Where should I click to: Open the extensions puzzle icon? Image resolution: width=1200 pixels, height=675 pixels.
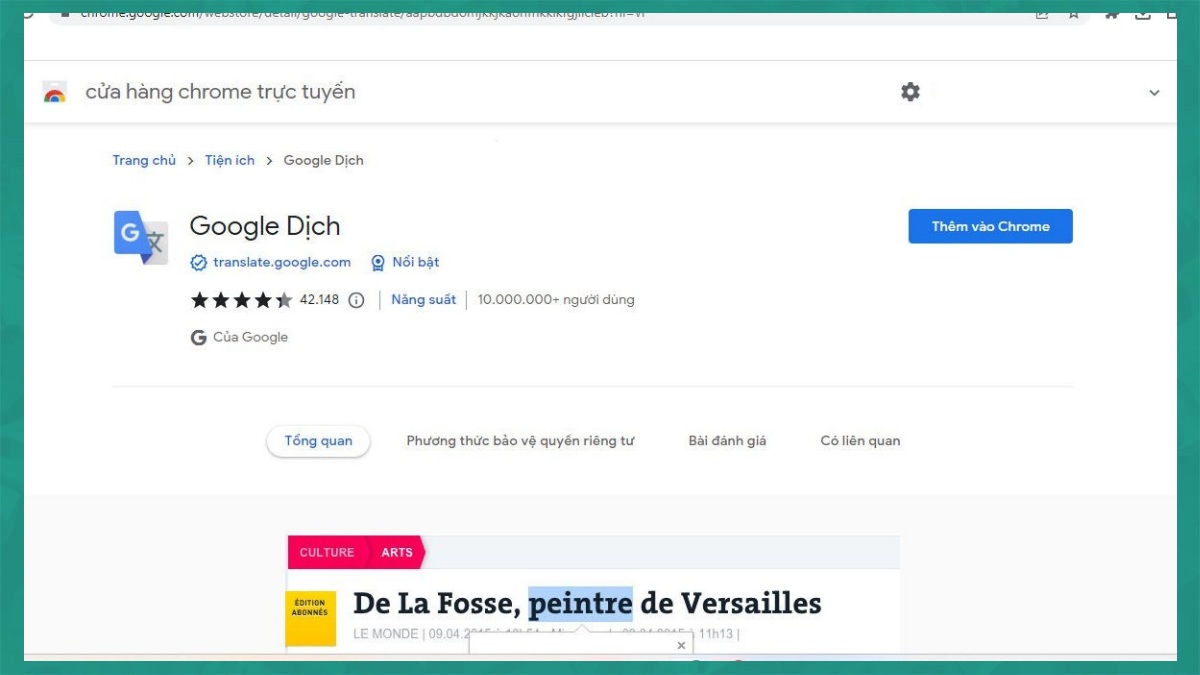(1111, 13)
